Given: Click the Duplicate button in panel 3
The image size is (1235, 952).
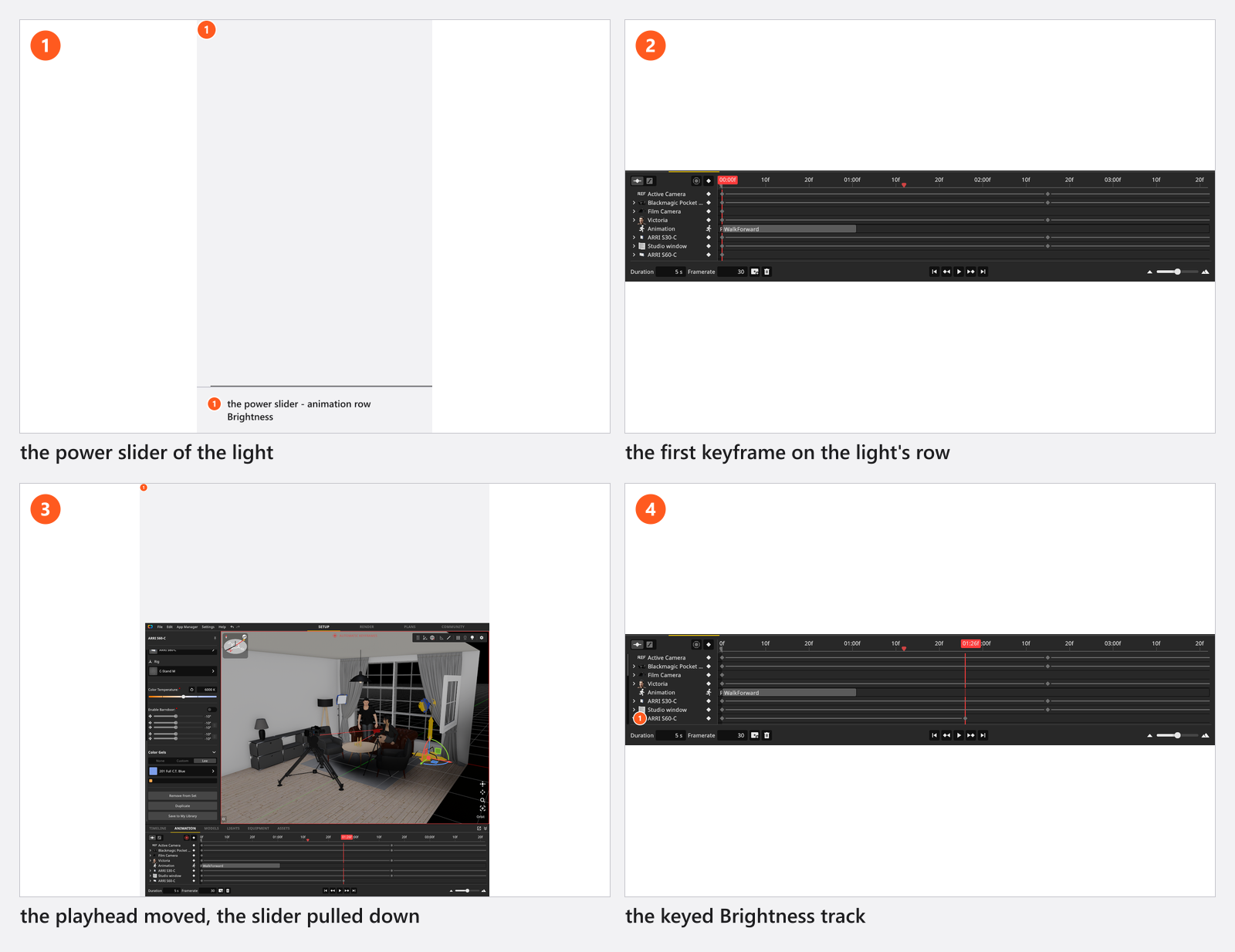Looking at the screenshot, I should click(183, 805).
